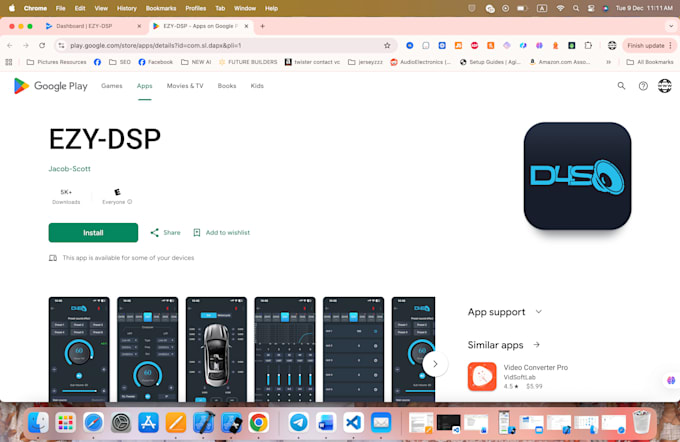Open the Chrome History menu
This screenshot has width=680, height=442.
(x=127, y=8)
